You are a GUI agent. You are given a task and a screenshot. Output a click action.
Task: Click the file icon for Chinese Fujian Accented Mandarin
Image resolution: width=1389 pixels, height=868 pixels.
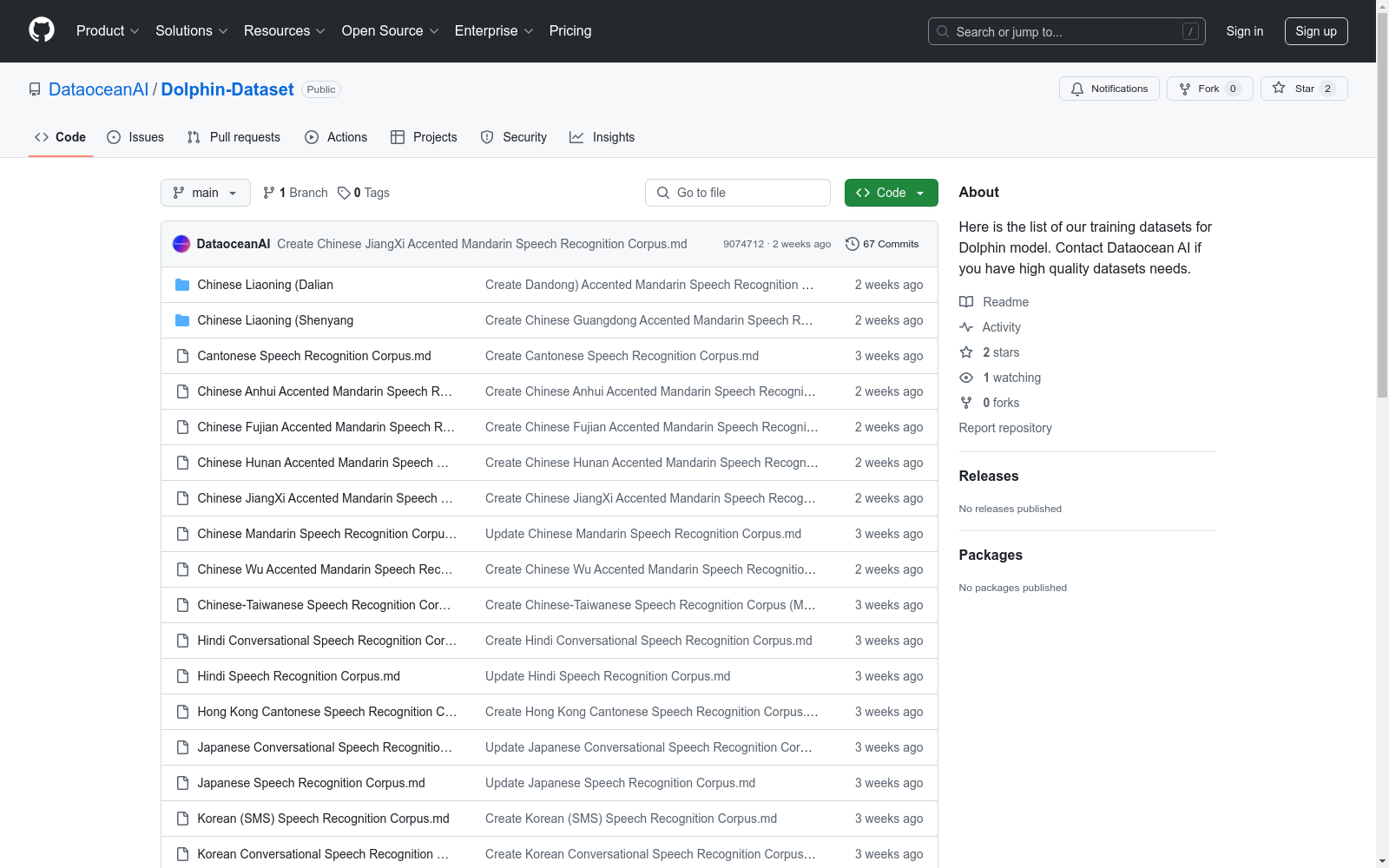point(182,427)
